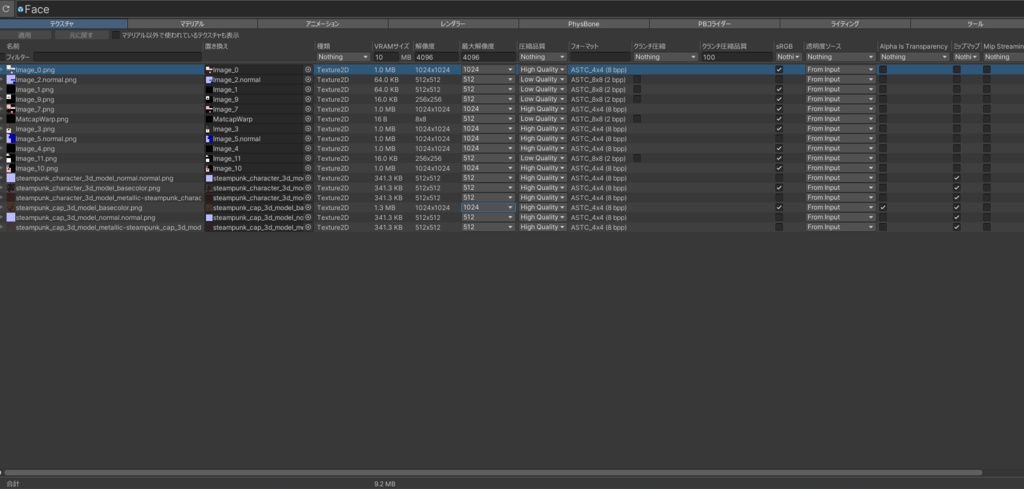Image resolution: width=1024 pixels, height=489 pixels.
Task: Open object picker for Image_2.normal replacement
Action: point(308,80)
